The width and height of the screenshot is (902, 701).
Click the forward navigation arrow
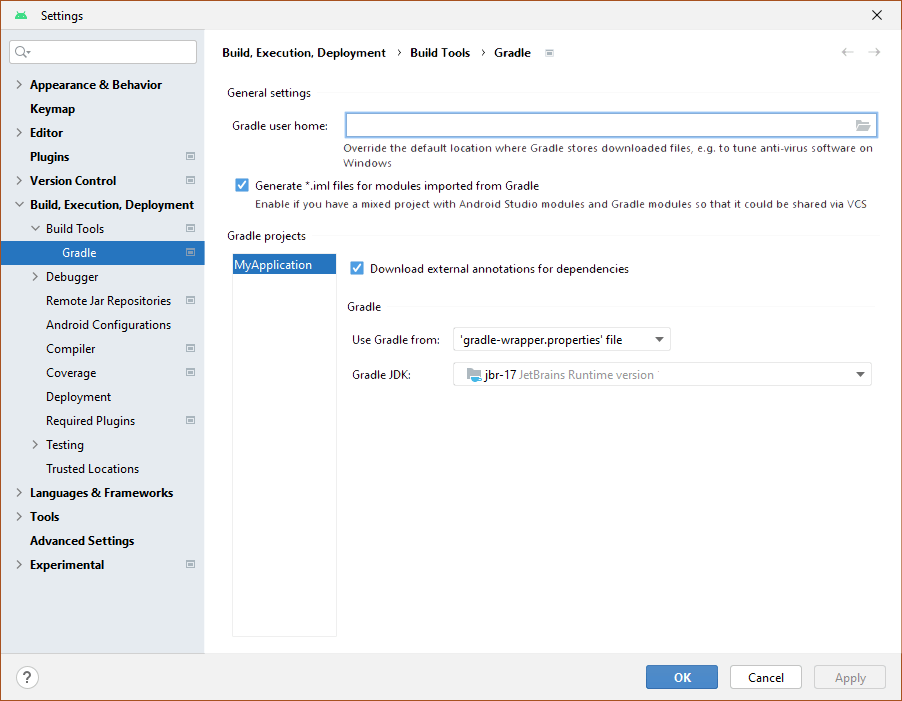click(x=874, y=52)
